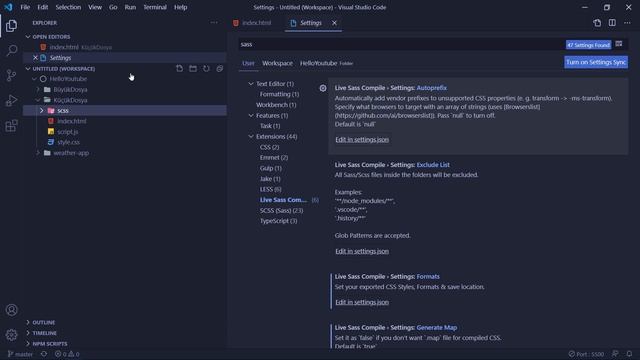The image size is (640, 360).
Task: Click the Port : 5500 Live Server status
Action: (x=587, y=354)
